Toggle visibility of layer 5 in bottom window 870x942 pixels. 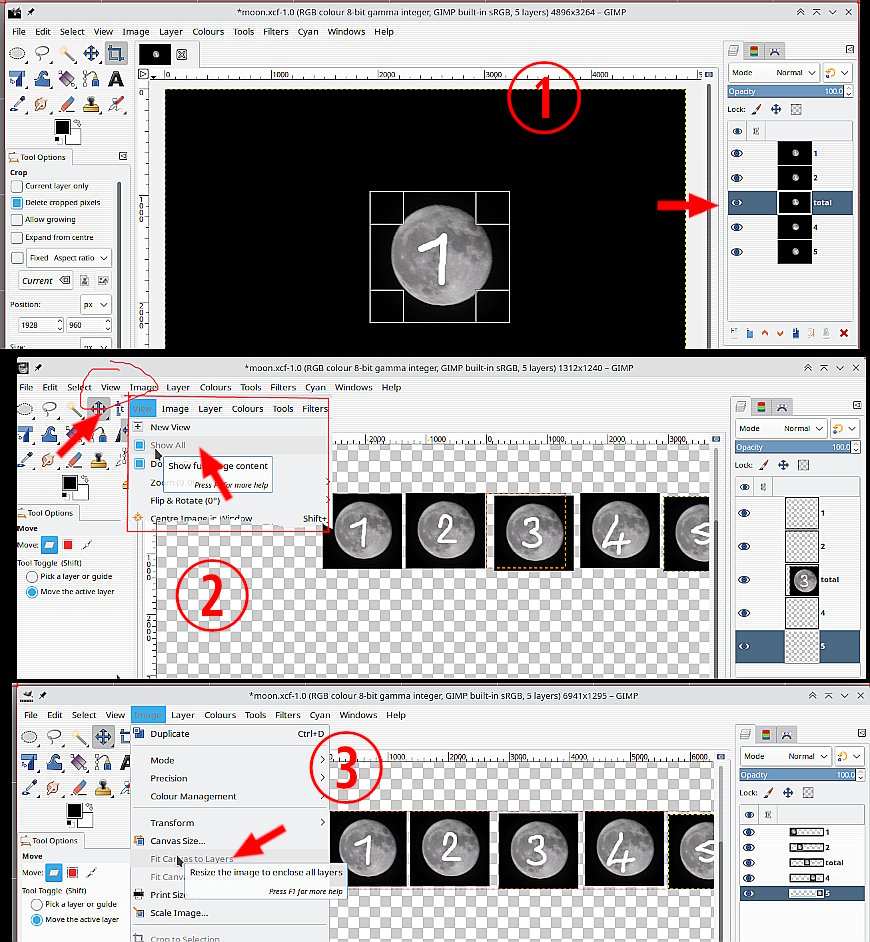(749, 893)
